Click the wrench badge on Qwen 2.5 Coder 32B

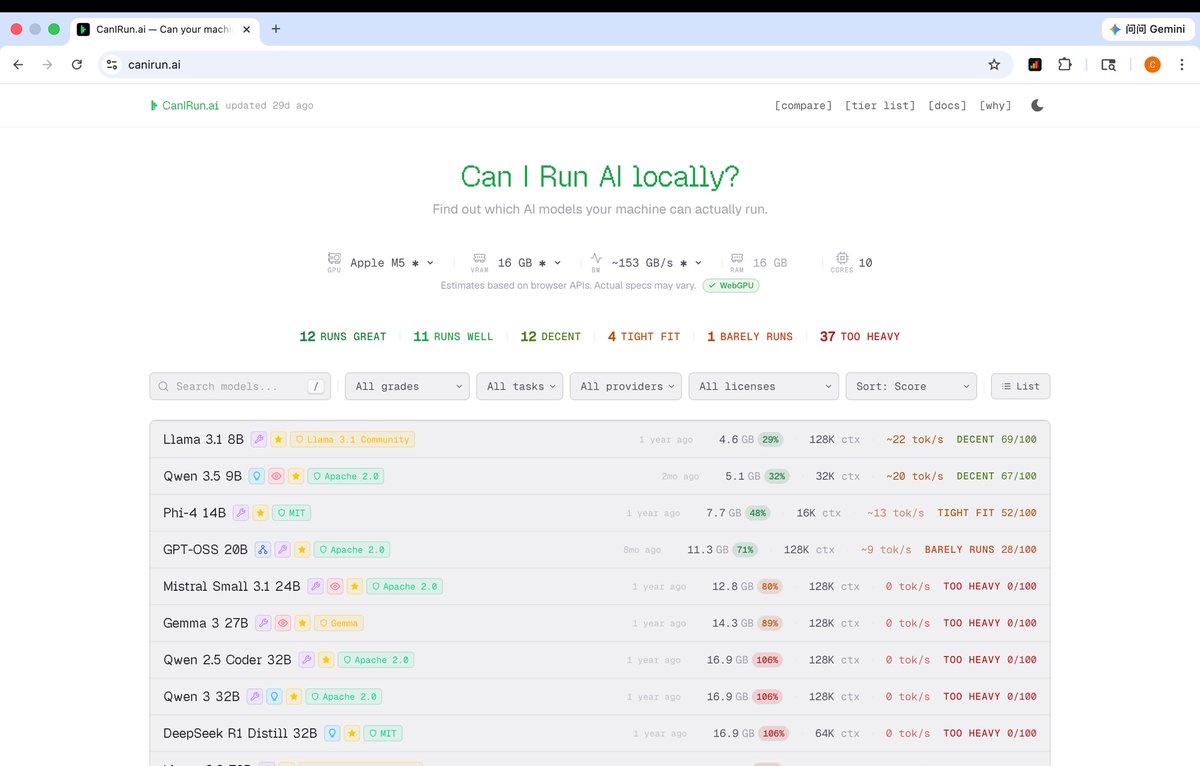(x=306, y=660)
